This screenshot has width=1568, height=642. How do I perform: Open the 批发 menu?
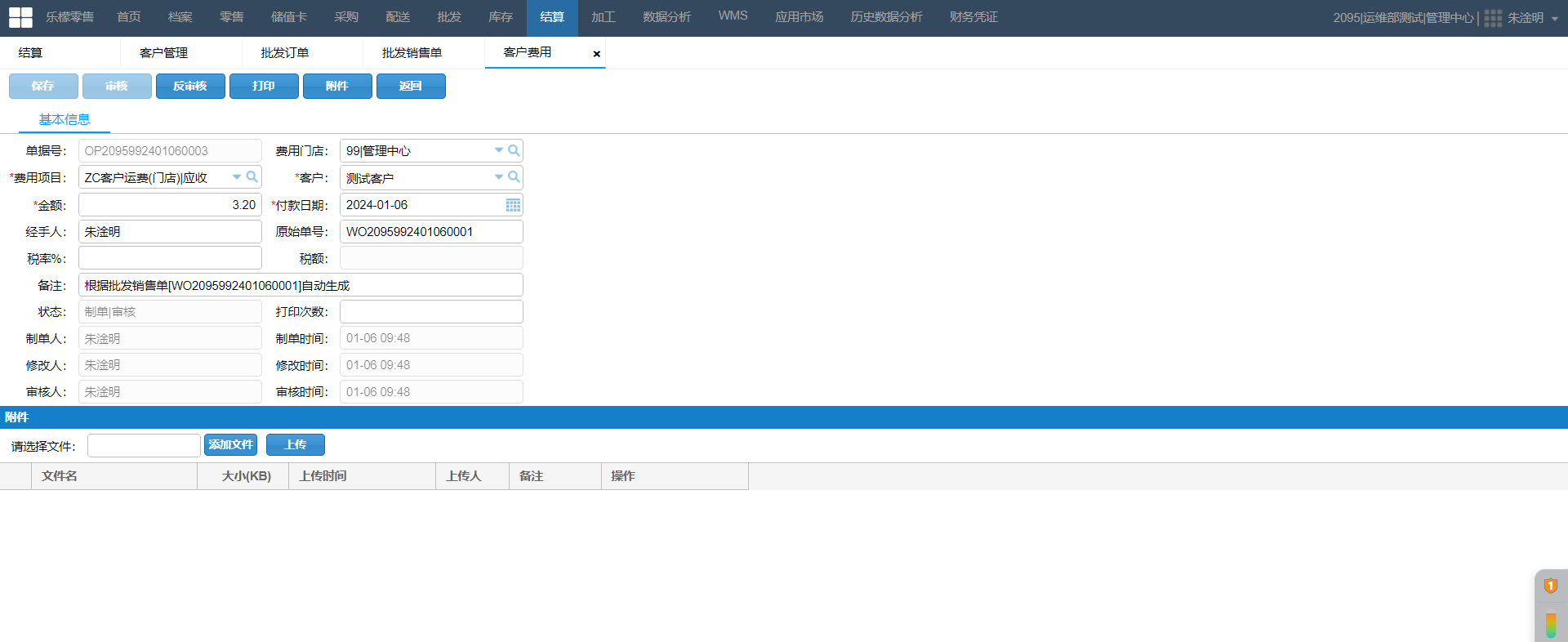(x=449, y=17)
